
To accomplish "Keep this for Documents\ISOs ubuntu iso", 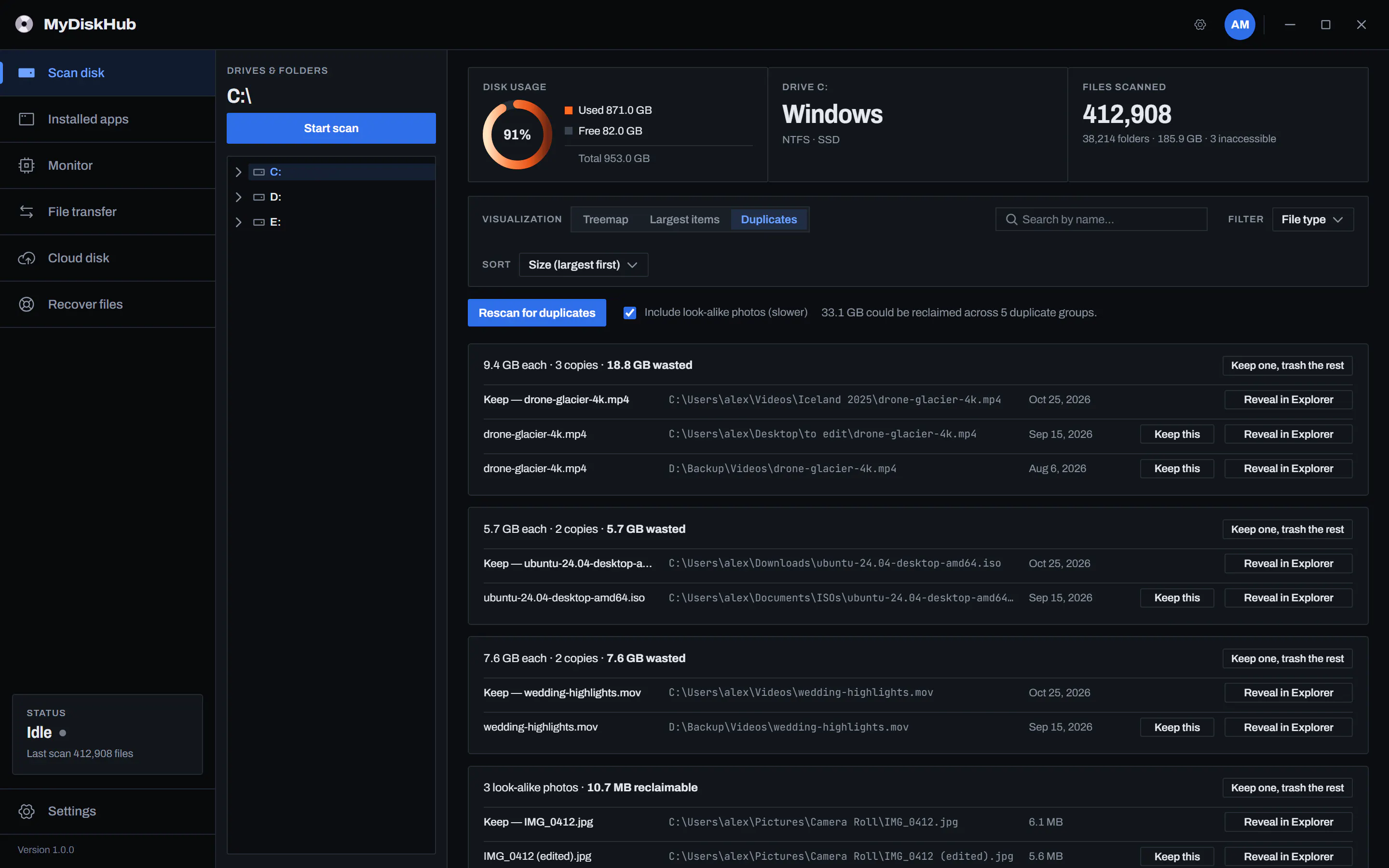I will click(x=1177, y=598).
